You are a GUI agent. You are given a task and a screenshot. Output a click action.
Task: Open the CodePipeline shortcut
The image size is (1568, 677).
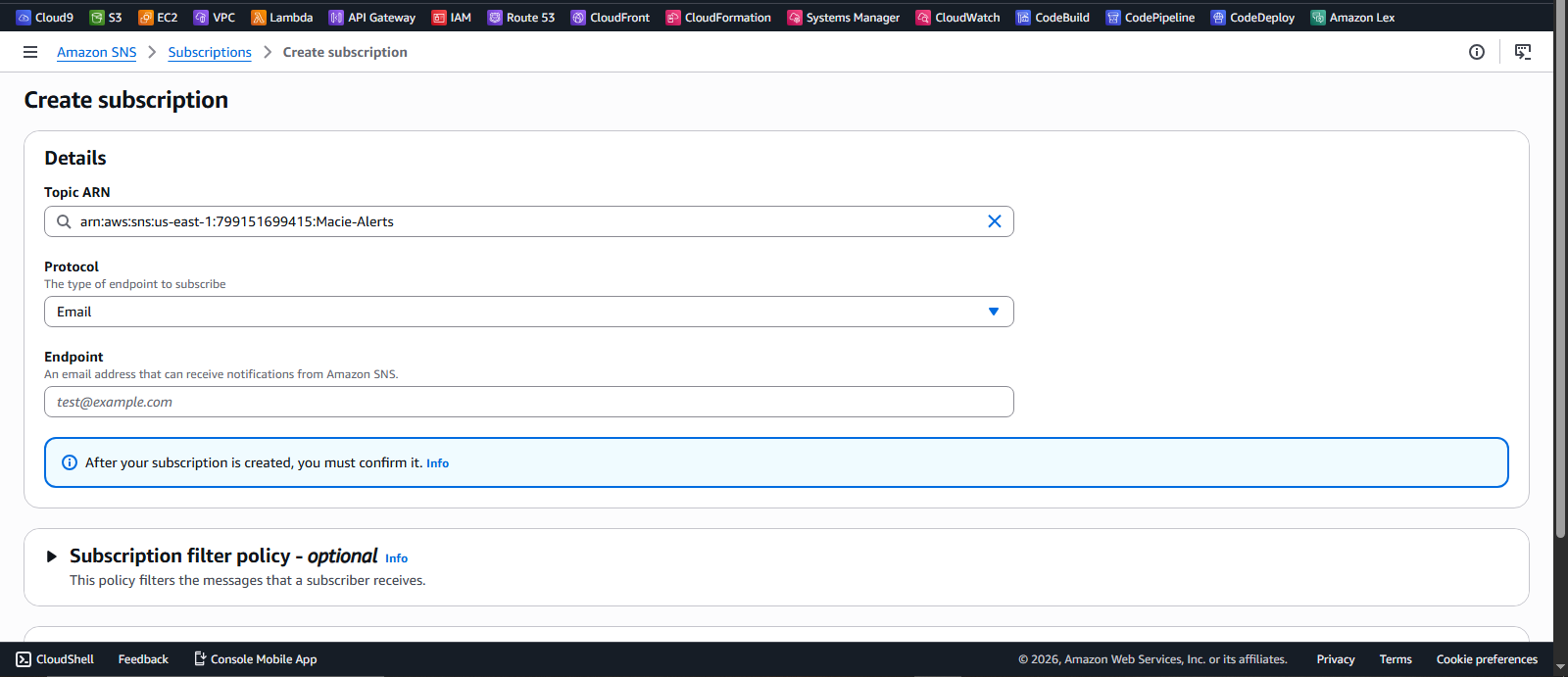pyautogui.click(x=1151, y=18)
